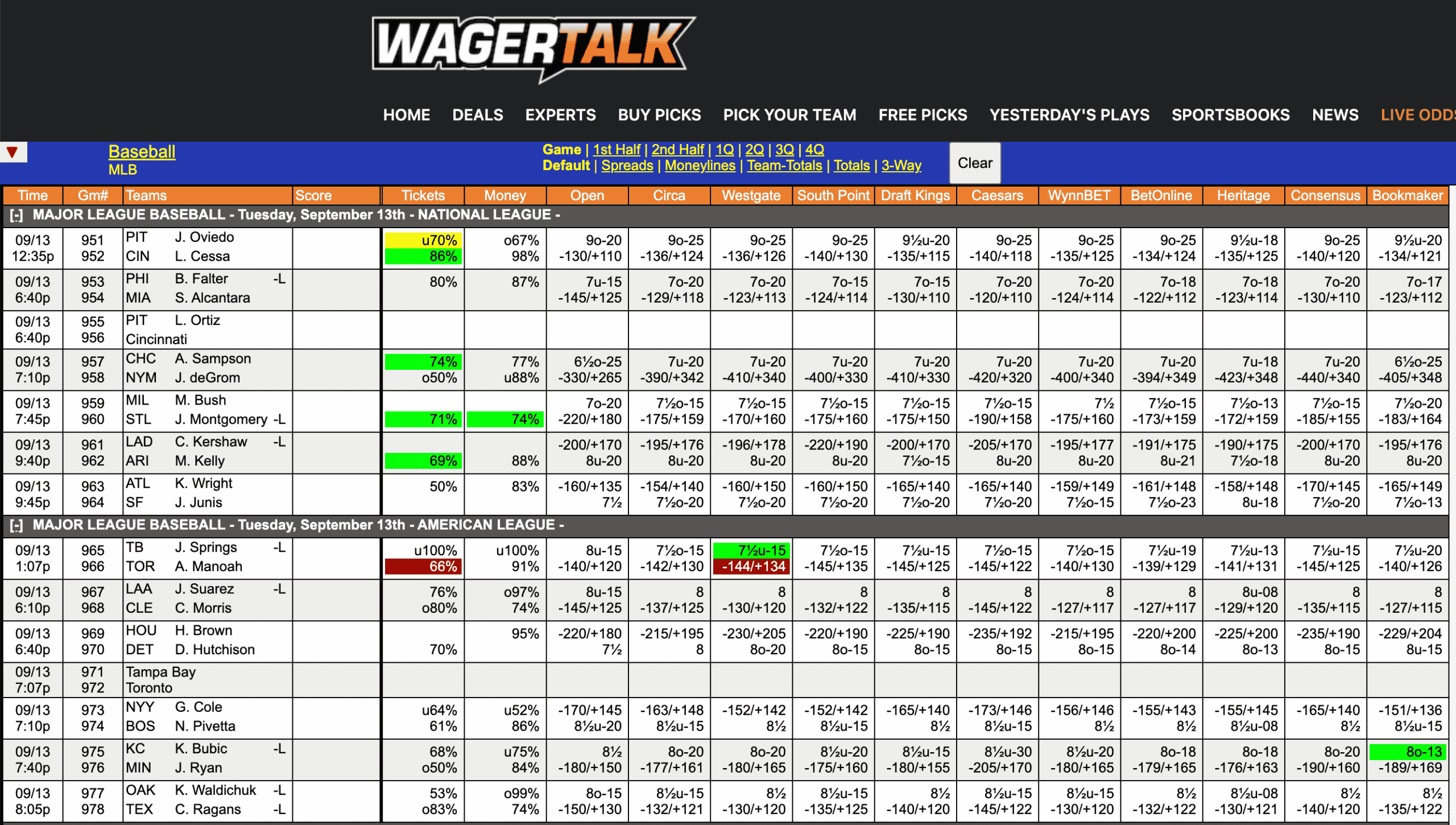Click the Circa column header
The height and width of the screenshot is (825, 1456).
point(669,196)
